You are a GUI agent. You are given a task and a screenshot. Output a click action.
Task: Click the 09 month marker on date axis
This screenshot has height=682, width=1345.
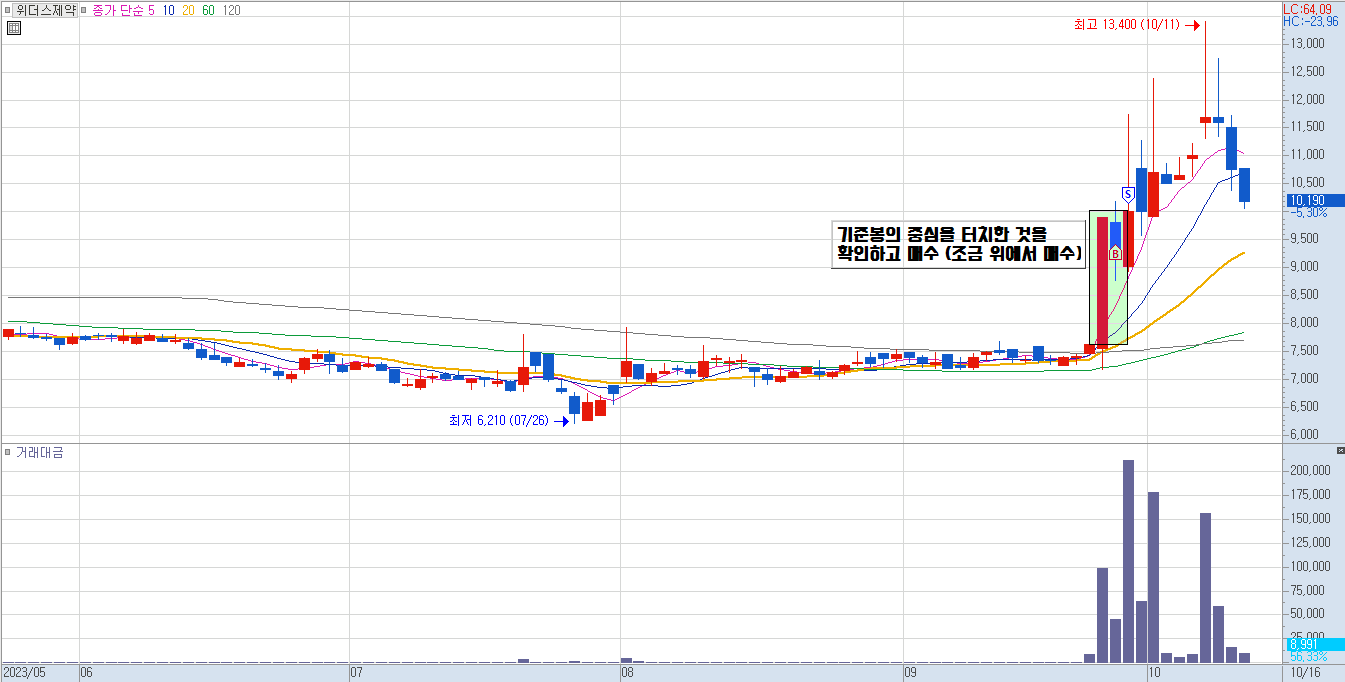(x=910, y=673)
